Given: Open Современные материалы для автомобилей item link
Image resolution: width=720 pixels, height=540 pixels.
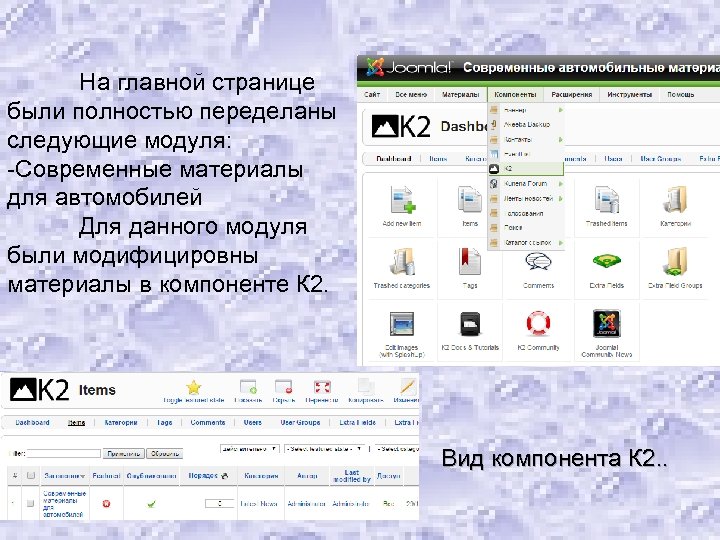Looking at the screenshot, I should point(64,504).
